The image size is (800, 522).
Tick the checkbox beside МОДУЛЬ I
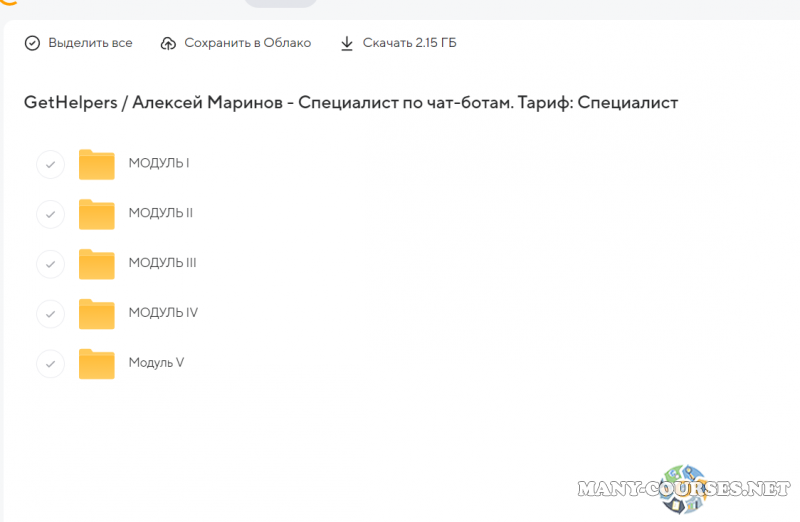50,164
